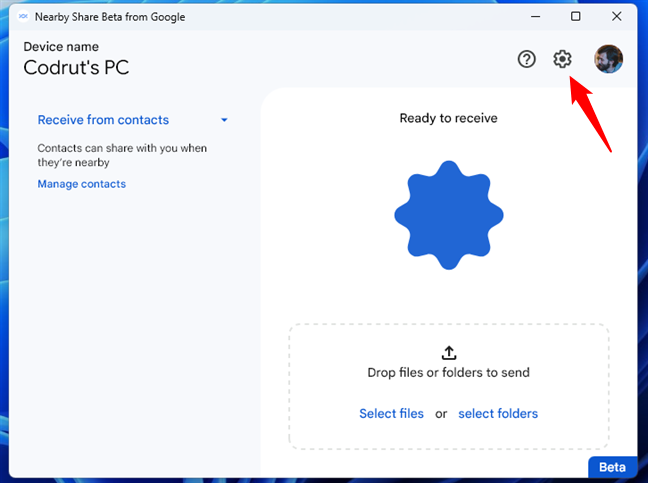The height and width of the screenshot is (483, 648).
Task: Click Select files link
Action: coord(391,414)
